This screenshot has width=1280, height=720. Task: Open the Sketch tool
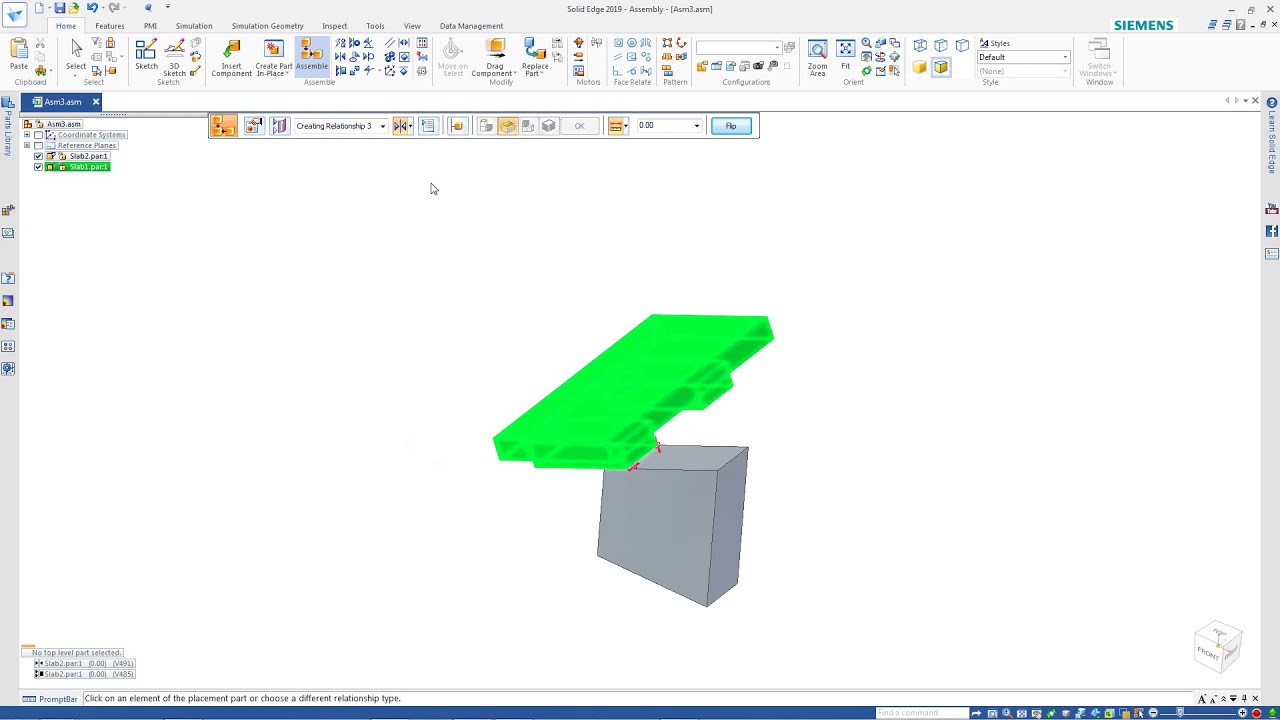(x=146, y=54)
